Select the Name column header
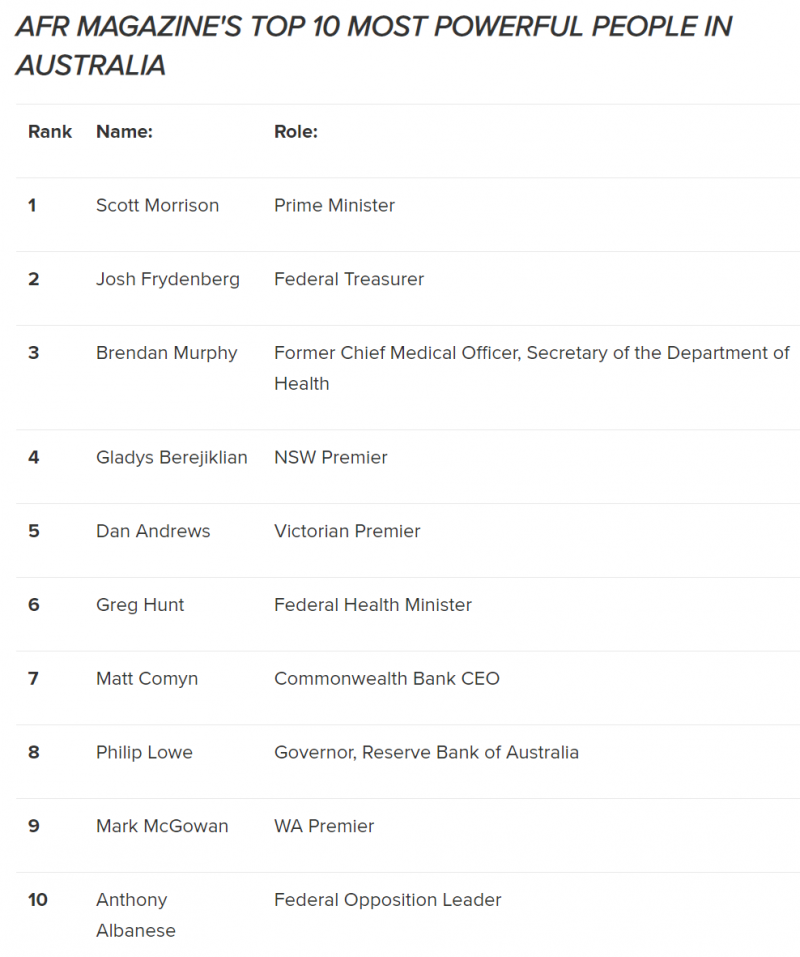The height and width of the screenshot is (957, 800). click(124, 132)
